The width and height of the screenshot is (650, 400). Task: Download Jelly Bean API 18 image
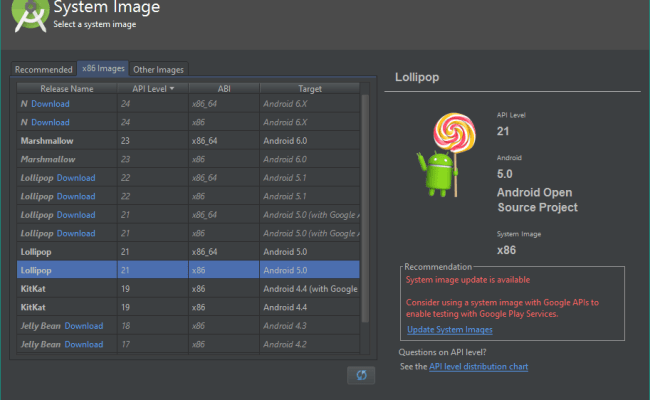[84, 326]
